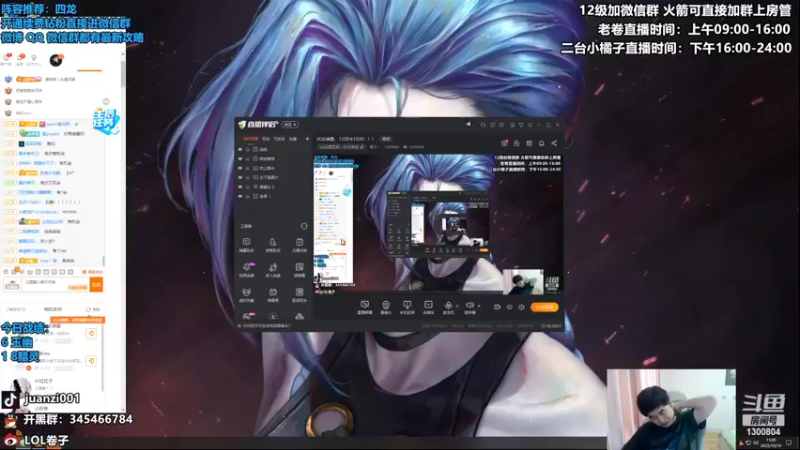Image resolution: width=800 pixels, height=450 pixels.
Task: Add a phone screen-cast source from bottom toolbar
Action: (407, 307)
